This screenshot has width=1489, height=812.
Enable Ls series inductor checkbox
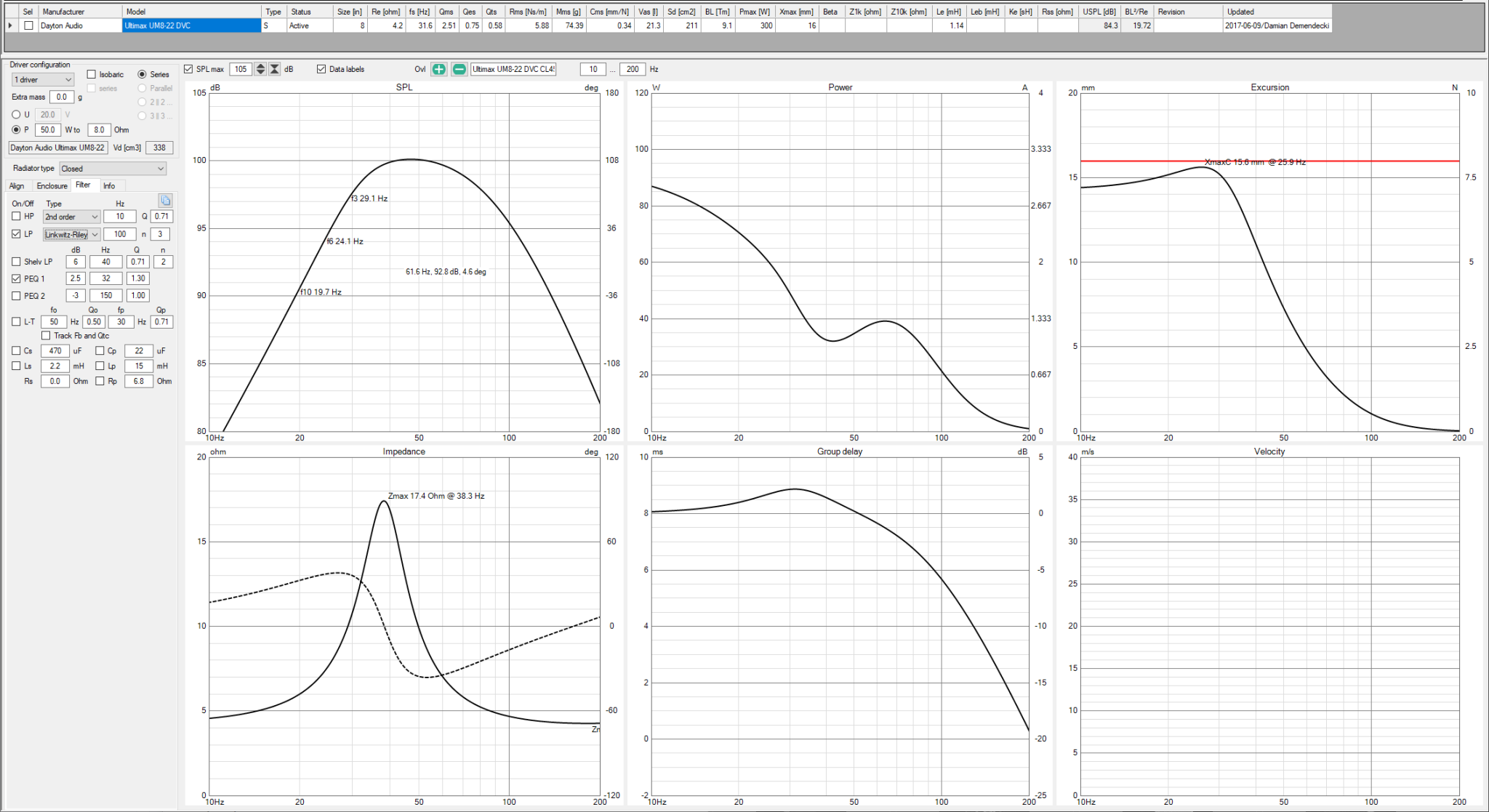click(x=16, y=366)
